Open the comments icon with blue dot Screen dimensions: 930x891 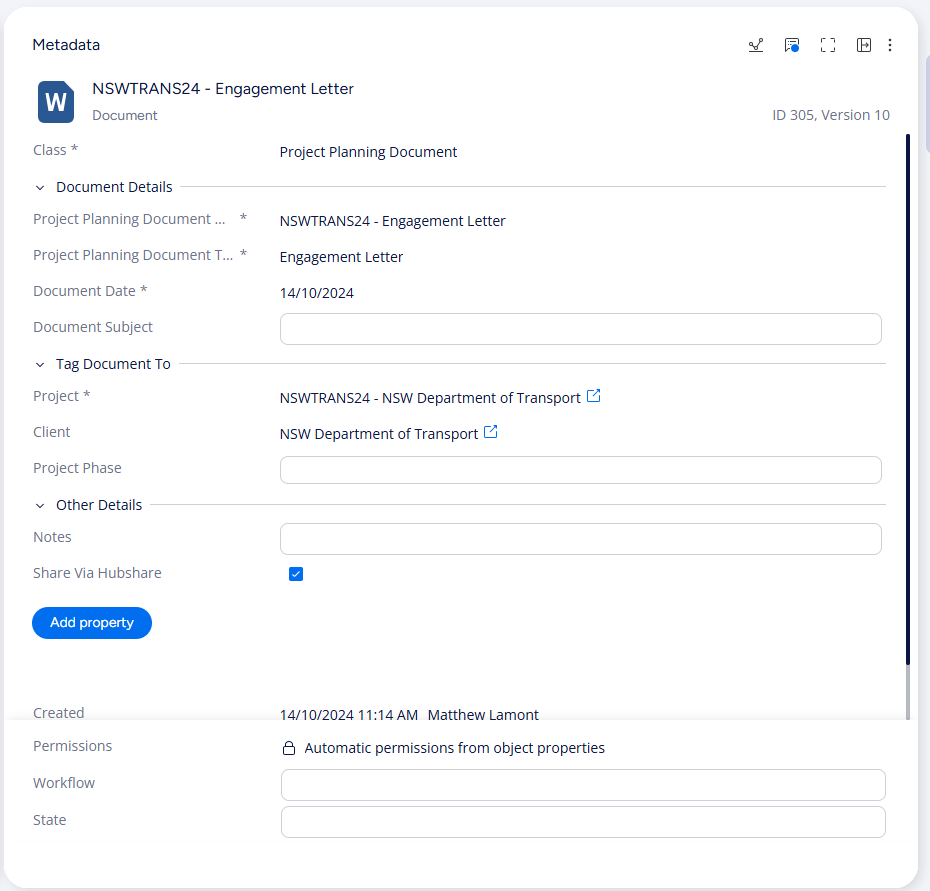tap(792, 45)
